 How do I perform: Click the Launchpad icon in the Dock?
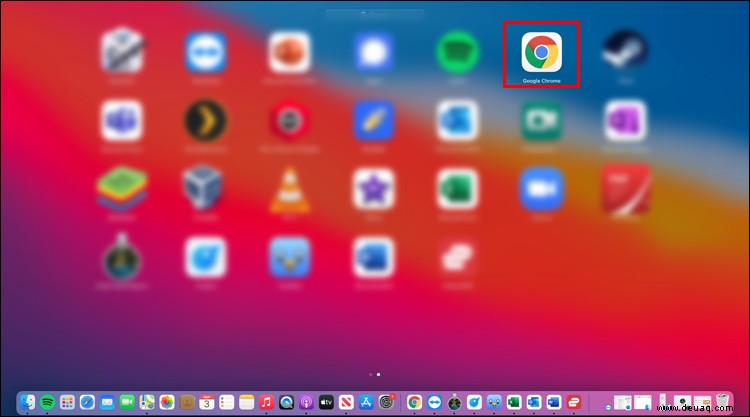67,402
